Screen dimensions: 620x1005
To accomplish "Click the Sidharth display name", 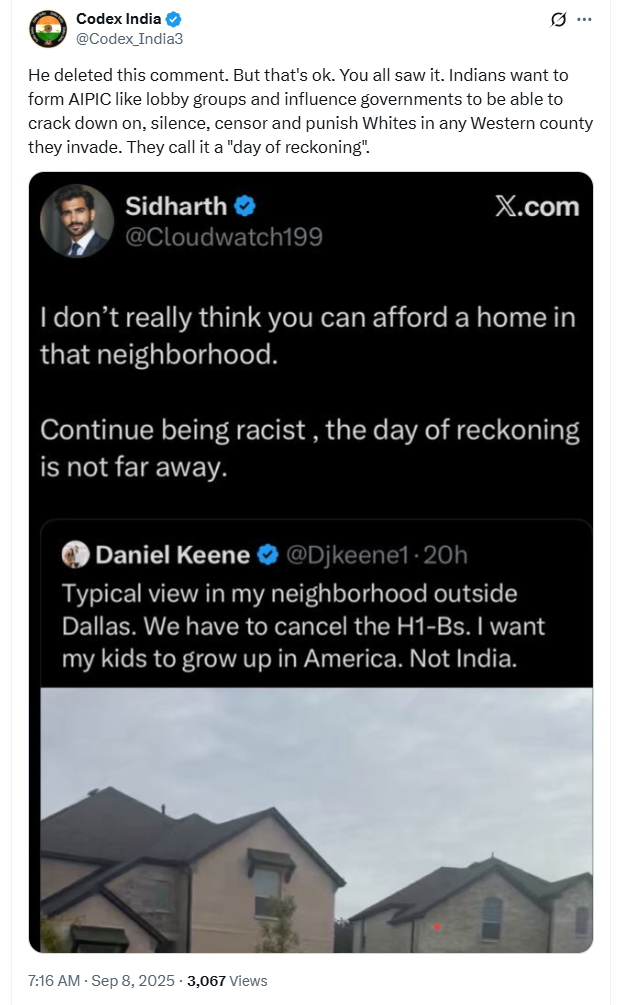I will tap(176, 206).
